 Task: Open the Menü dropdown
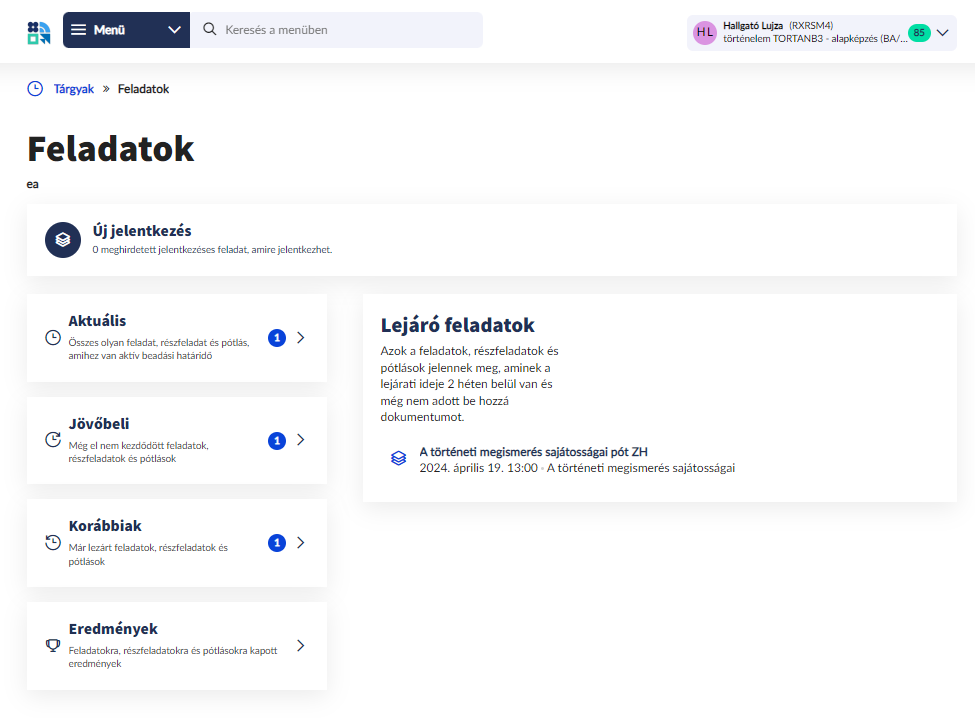pyautogui.click(x=126, y=30)
